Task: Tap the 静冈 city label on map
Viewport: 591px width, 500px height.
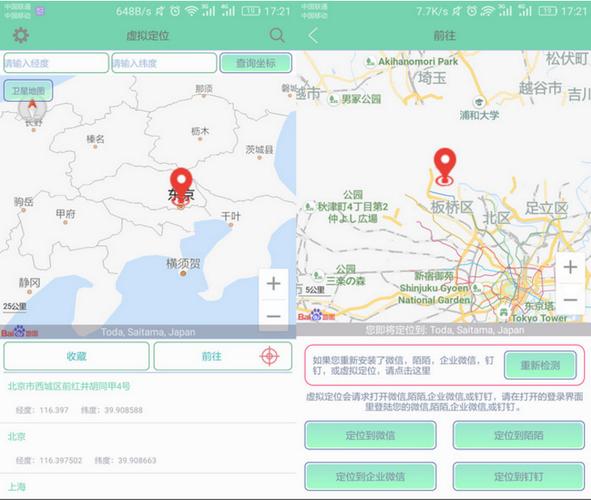Action: pos(29,283)
